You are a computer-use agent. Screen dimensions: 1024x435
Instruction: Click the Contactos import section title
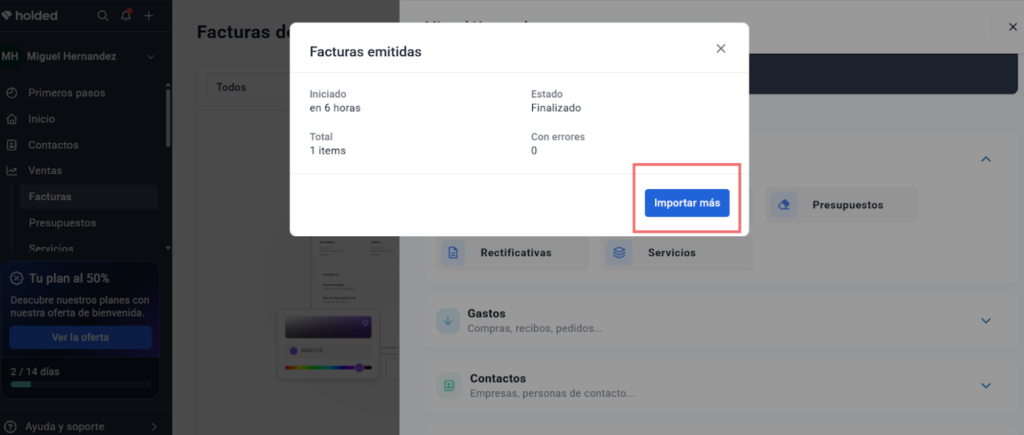pyautogui.click(x=498, y=379)
